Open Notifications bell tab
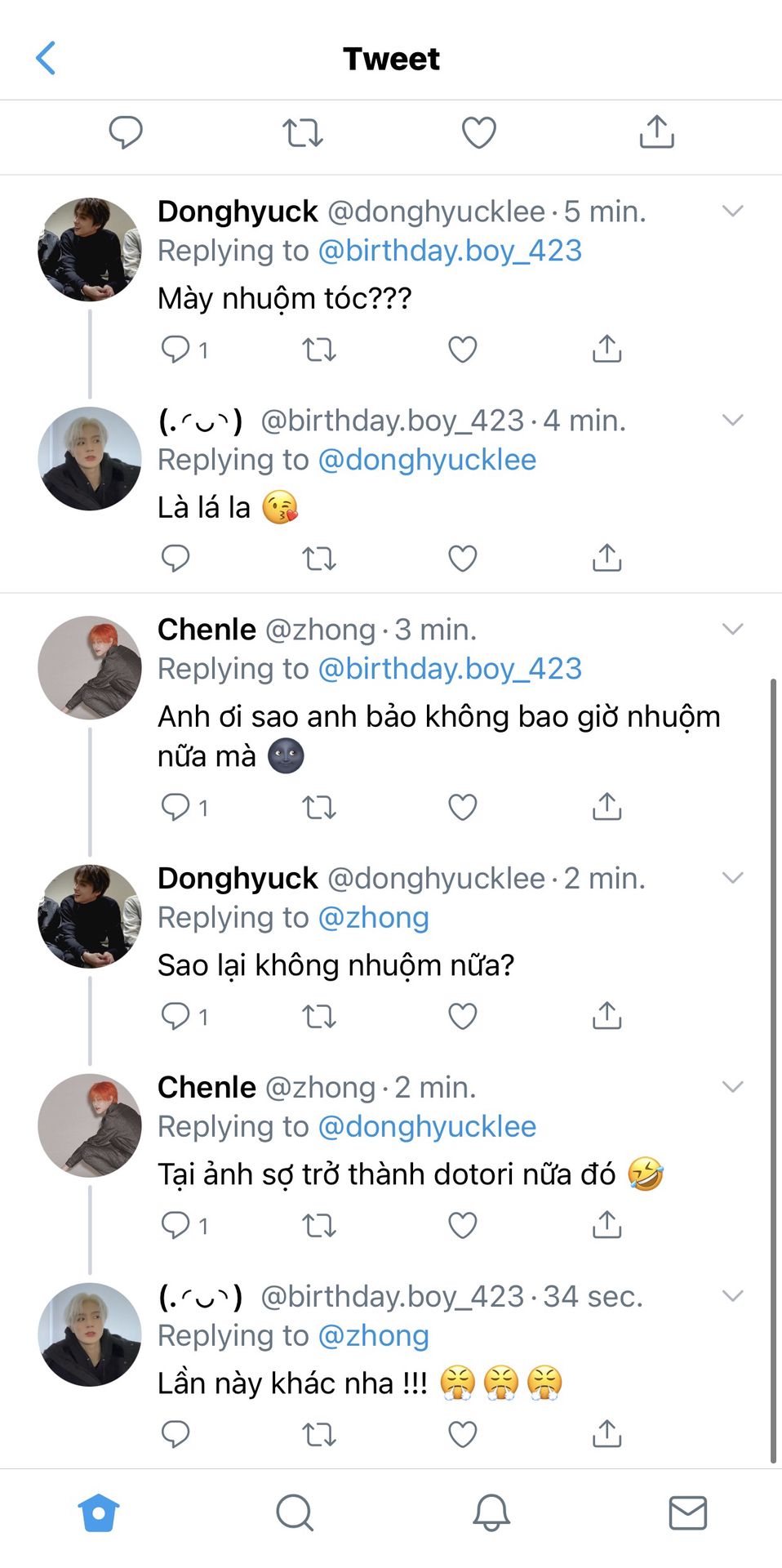Screen dimensions: 782x1568 click(491, 1512)
